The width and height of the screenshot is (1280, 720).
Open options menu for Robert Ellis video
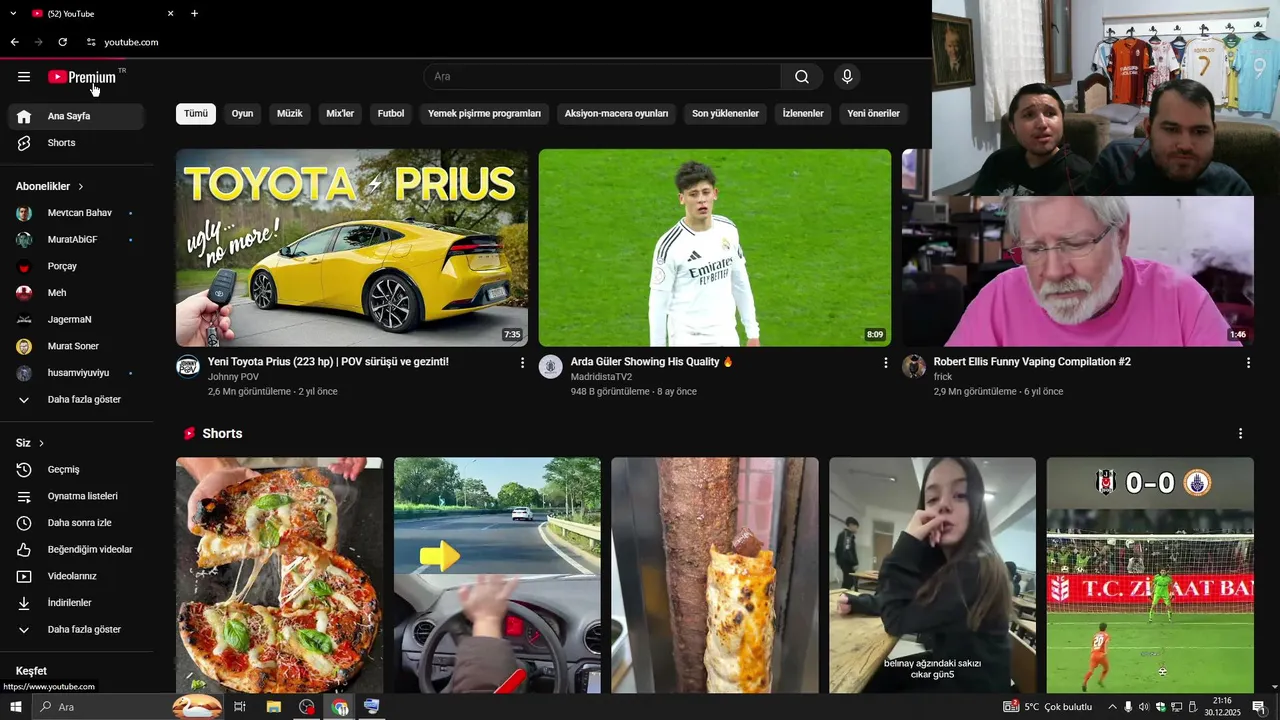[1248, 363]
